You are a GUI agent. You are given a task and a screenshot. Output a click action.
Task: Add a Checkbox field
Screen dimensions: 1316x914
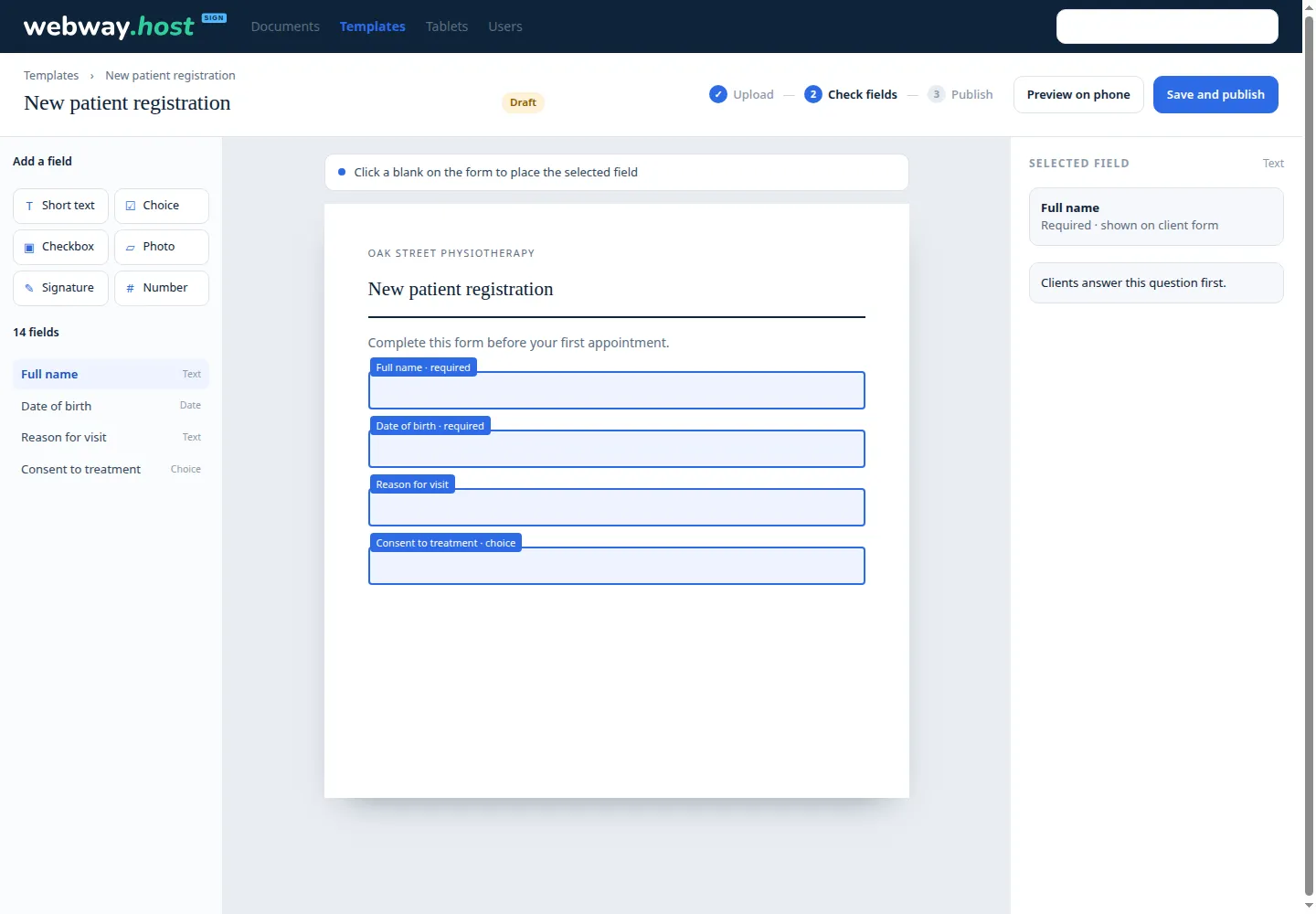tap(60, 248)
